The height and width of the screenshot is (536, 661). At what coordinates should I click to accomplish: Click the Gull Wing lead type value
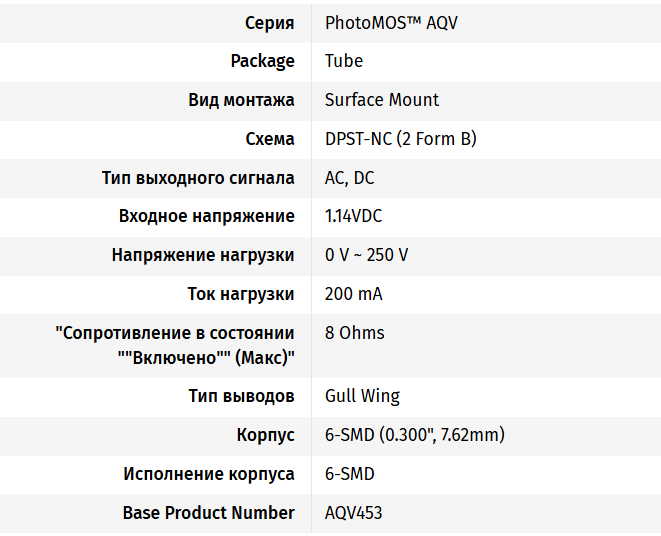coord(362,396)
